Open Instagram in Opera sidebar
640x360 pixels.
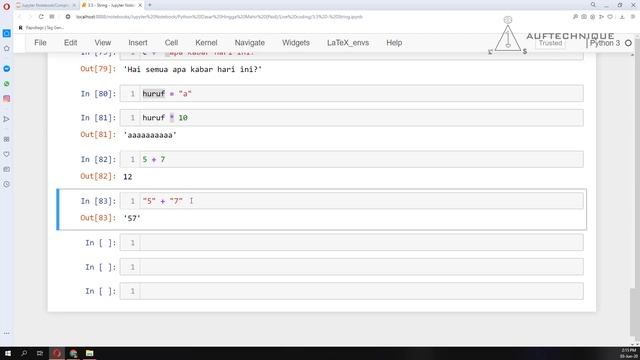(x=7, y=99)
